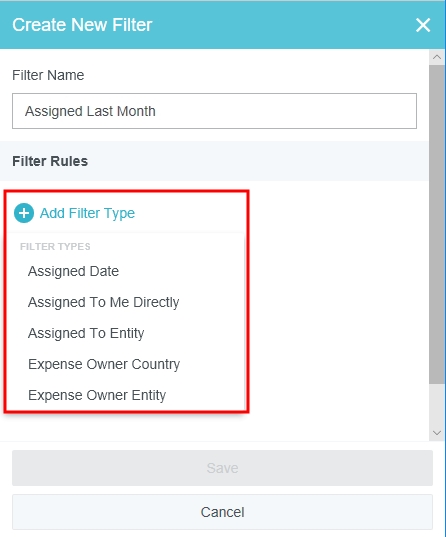The width and height of the screenshot is (446, 537).
Task: Click scrollbar track below the thumb
Action: coord(437,404)
